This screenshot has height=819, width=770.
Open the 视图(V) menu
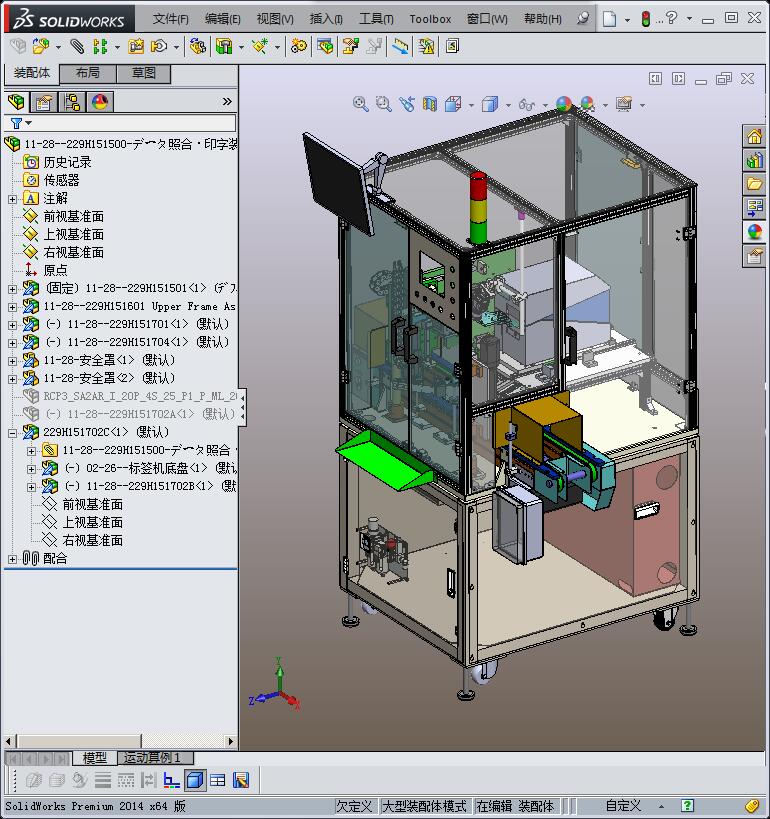275,19
